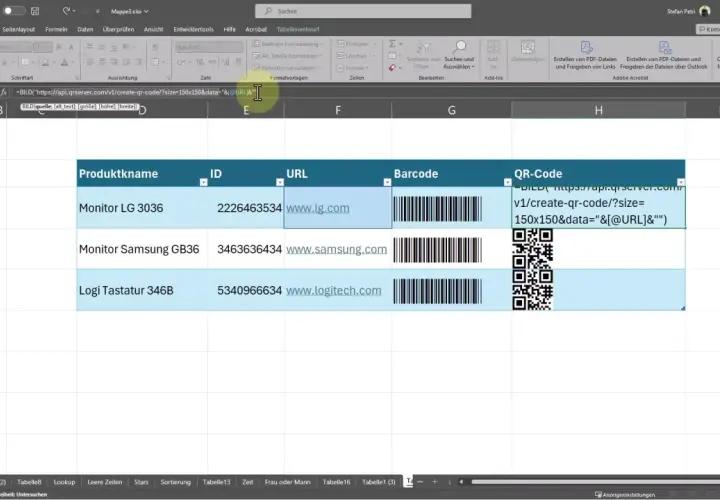The image size is (720, 500).
Task: Open the ID column filter dropdown
Action: (280, 182)
